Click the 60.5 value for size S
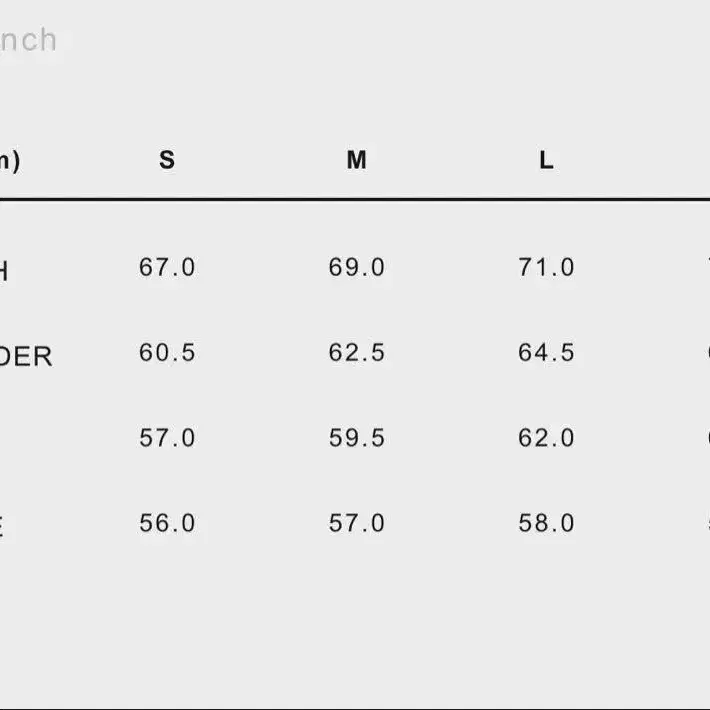This screenshot has height=710, width=710. tap(167, 352)
